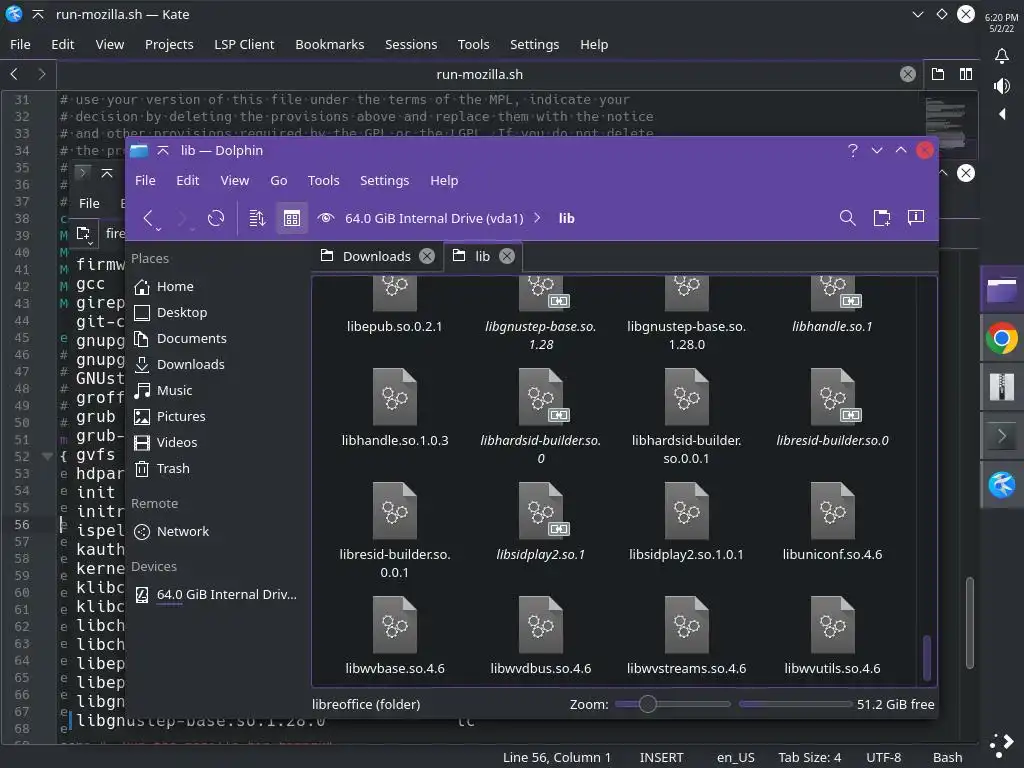Open Videos in Places panel
Screen dimensions: 1024x768
pyautogui.click(x=176, y=442)
